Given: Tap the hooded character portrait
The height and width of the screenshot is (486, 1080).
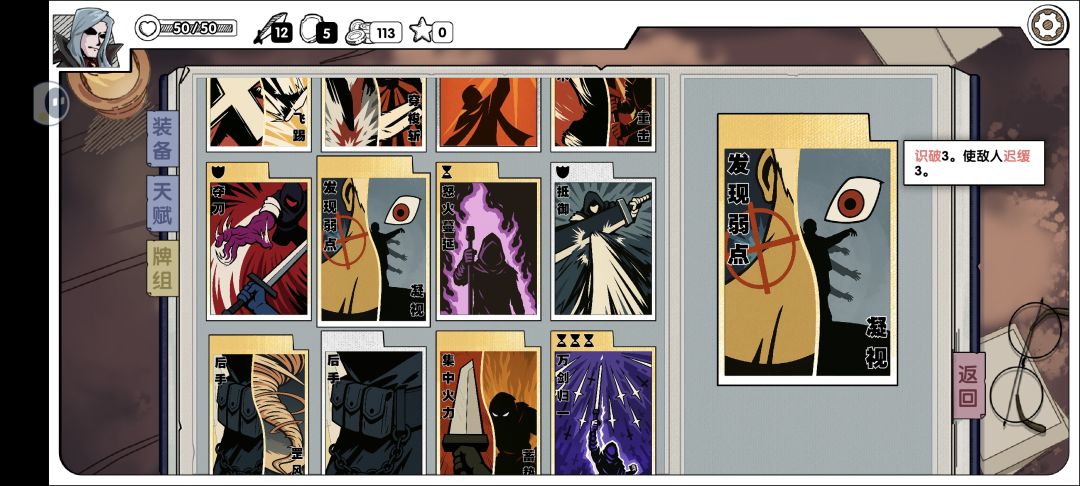Looking at the screenshot, I should (x=87, y=37).
